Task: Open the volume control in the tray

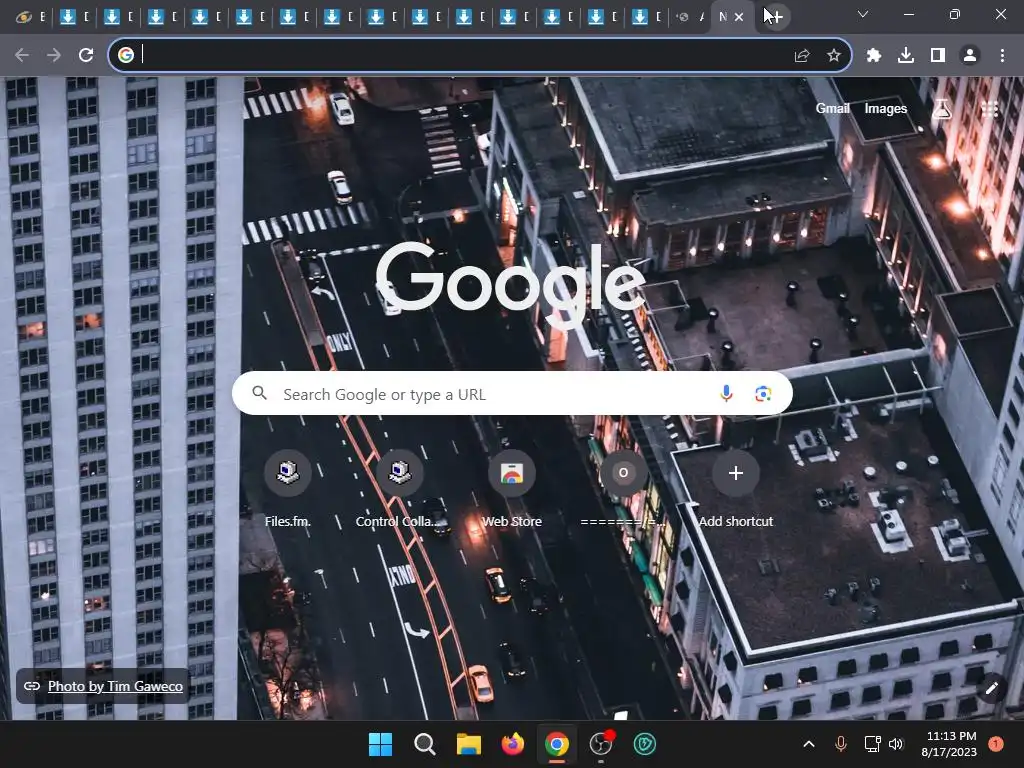Action: pyautogui.click(x=896, y=744)
